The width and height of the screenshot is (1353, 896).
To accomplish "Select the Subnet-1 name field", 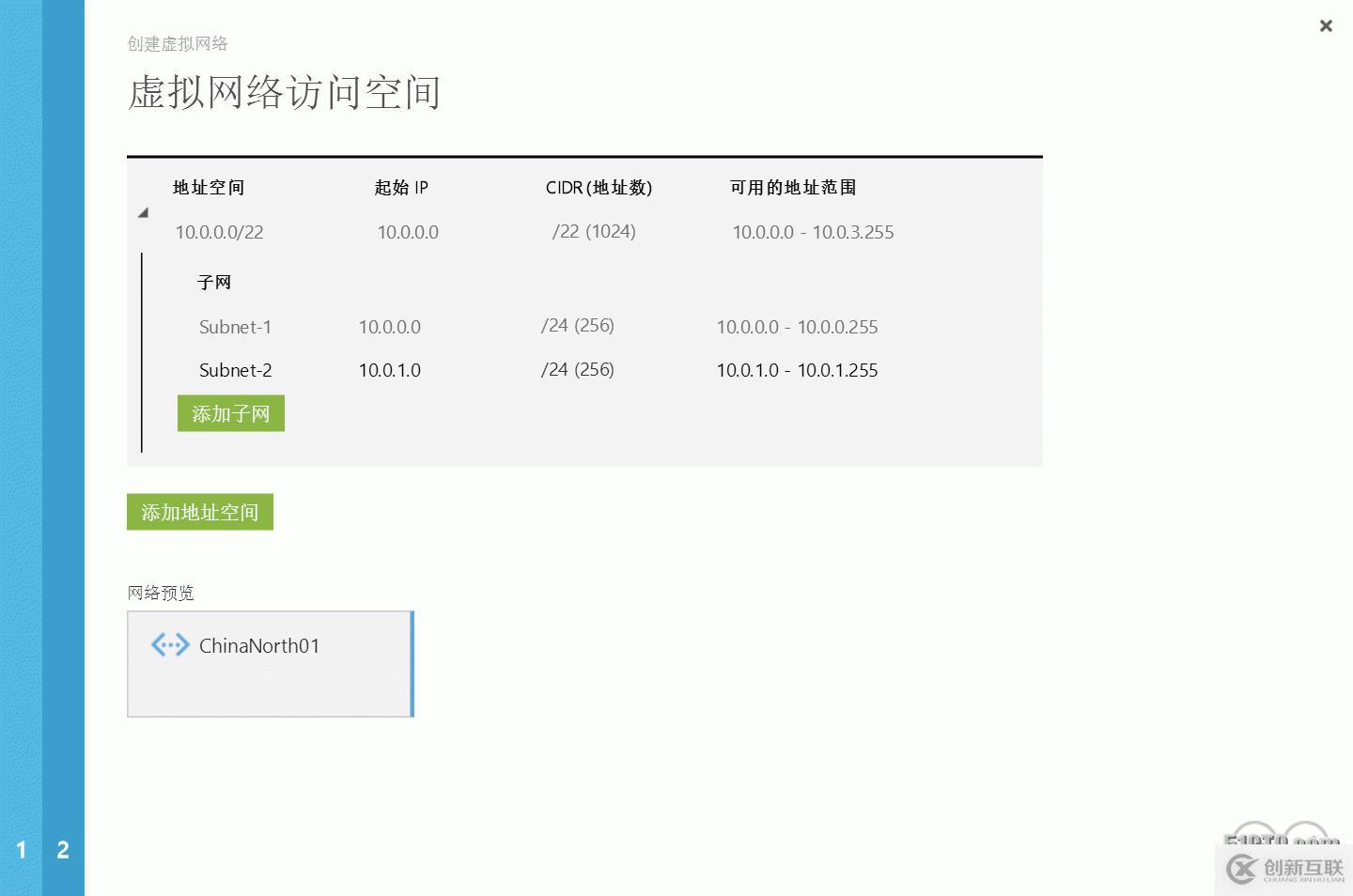I will [235, 327].
